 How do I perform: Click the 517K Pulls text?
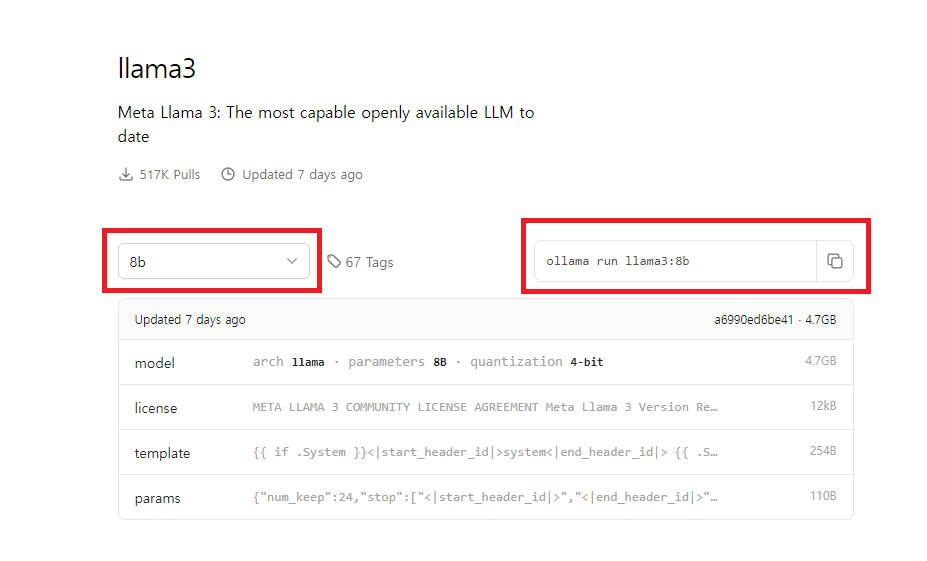(170, 174)
